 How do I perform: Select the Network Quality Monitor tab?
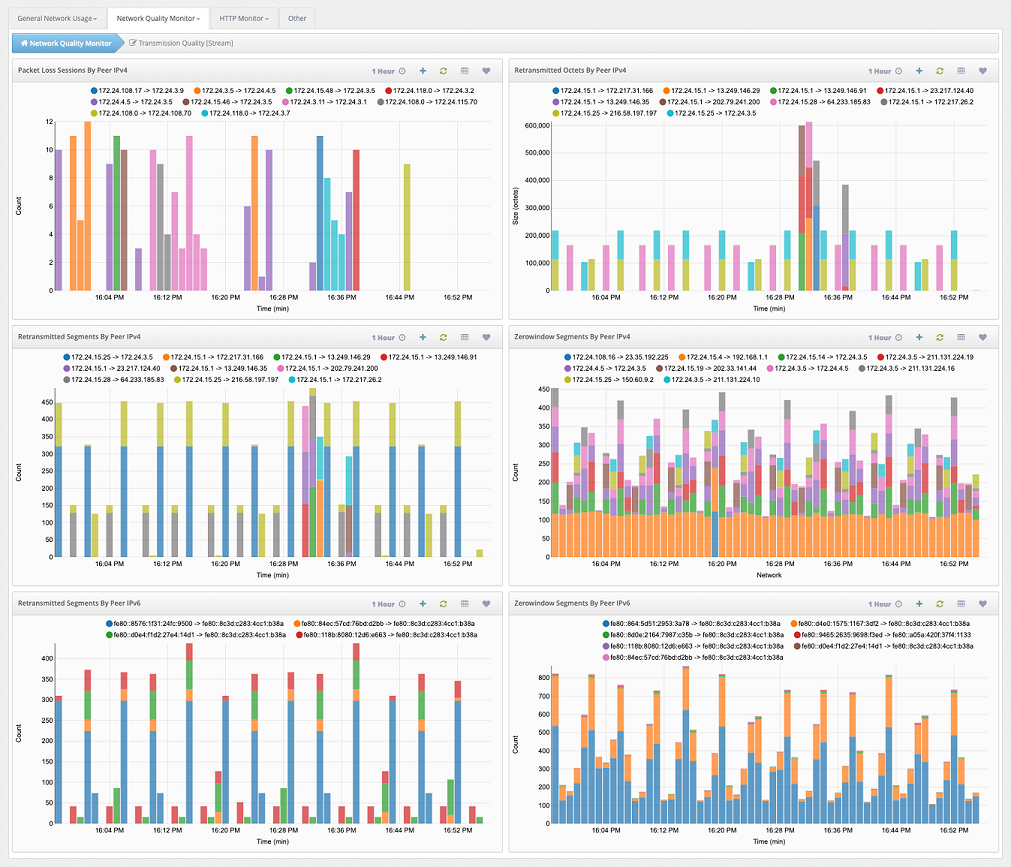(x=157, y=18)
